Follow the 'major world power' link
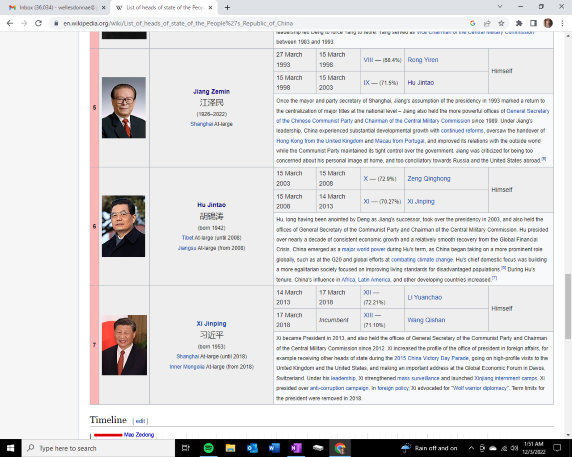This screenshot has width=572, height=457. tap(363, 249)
